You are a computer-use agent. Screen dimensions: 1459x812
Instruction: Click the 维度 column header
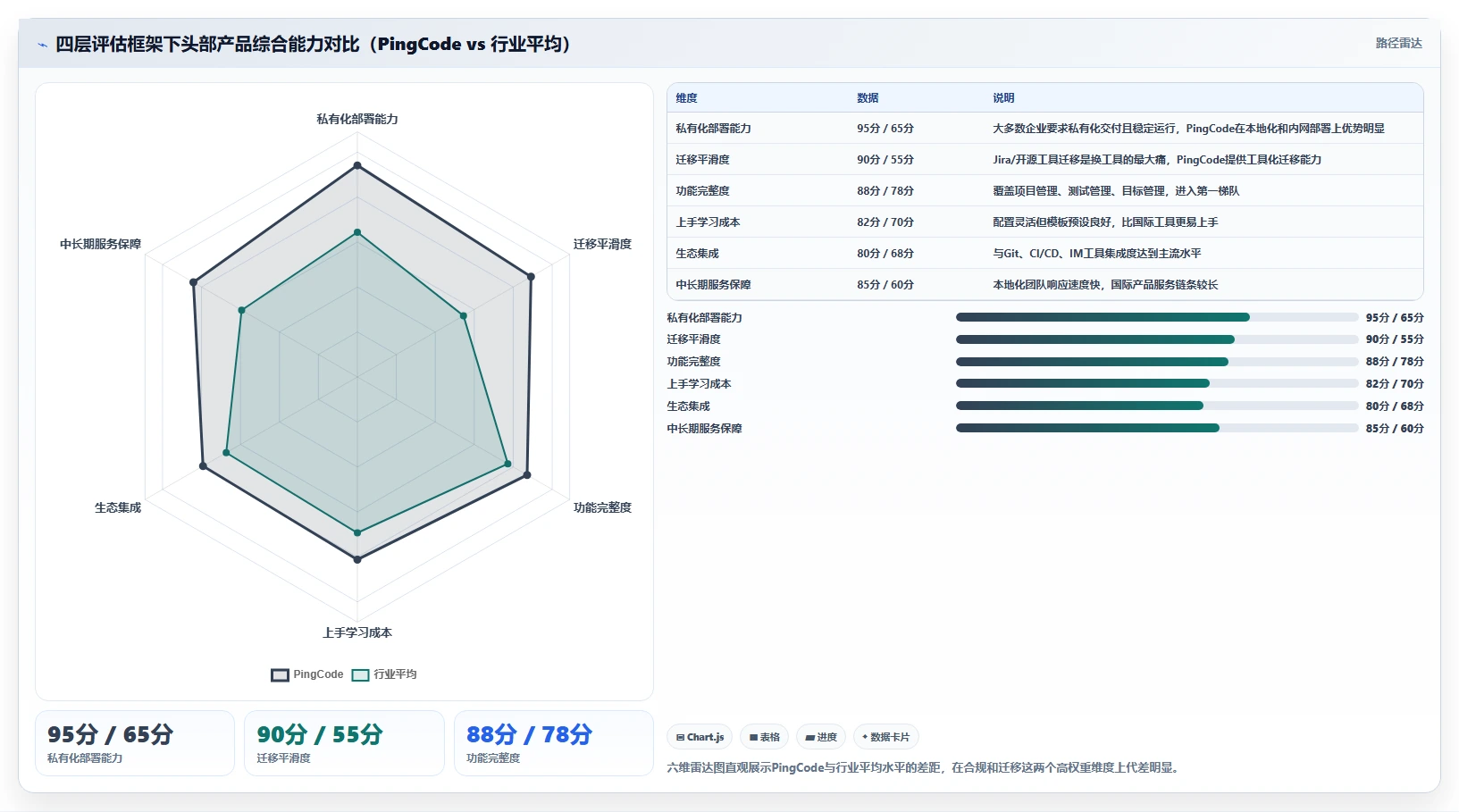[686, 98]
